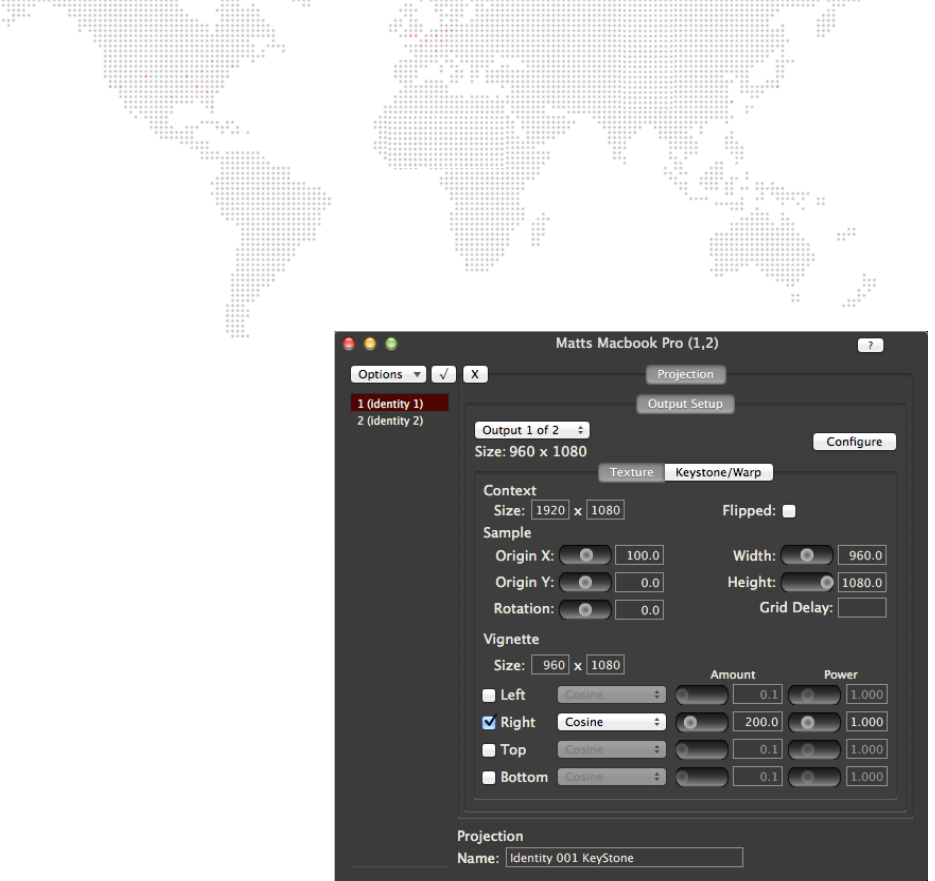Click the Projection header button

point(685,374)
